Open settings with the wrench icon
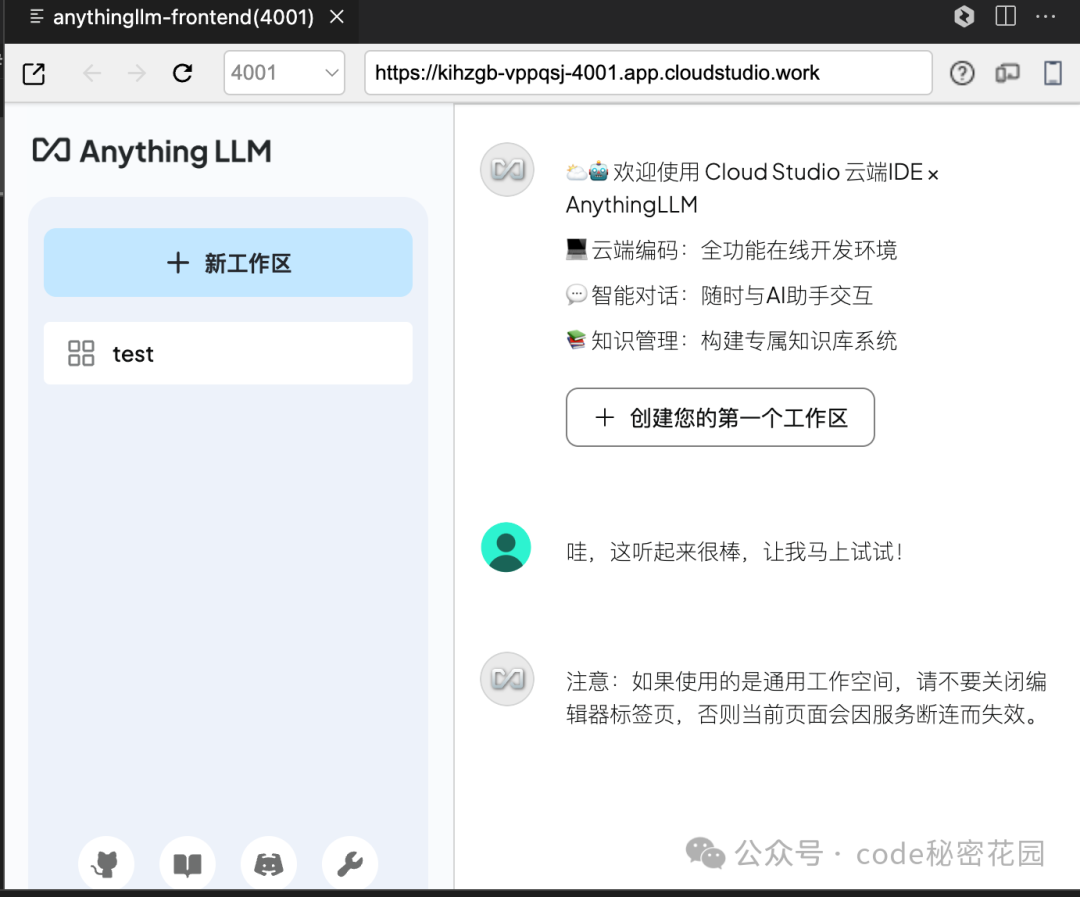 point(350,864)
